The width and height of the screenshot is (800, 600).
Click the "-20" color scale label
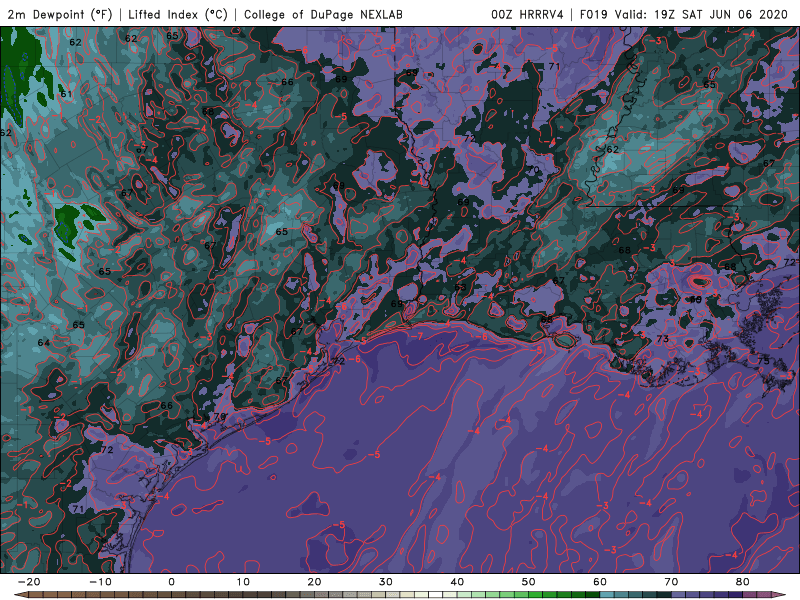click(29, 582)
